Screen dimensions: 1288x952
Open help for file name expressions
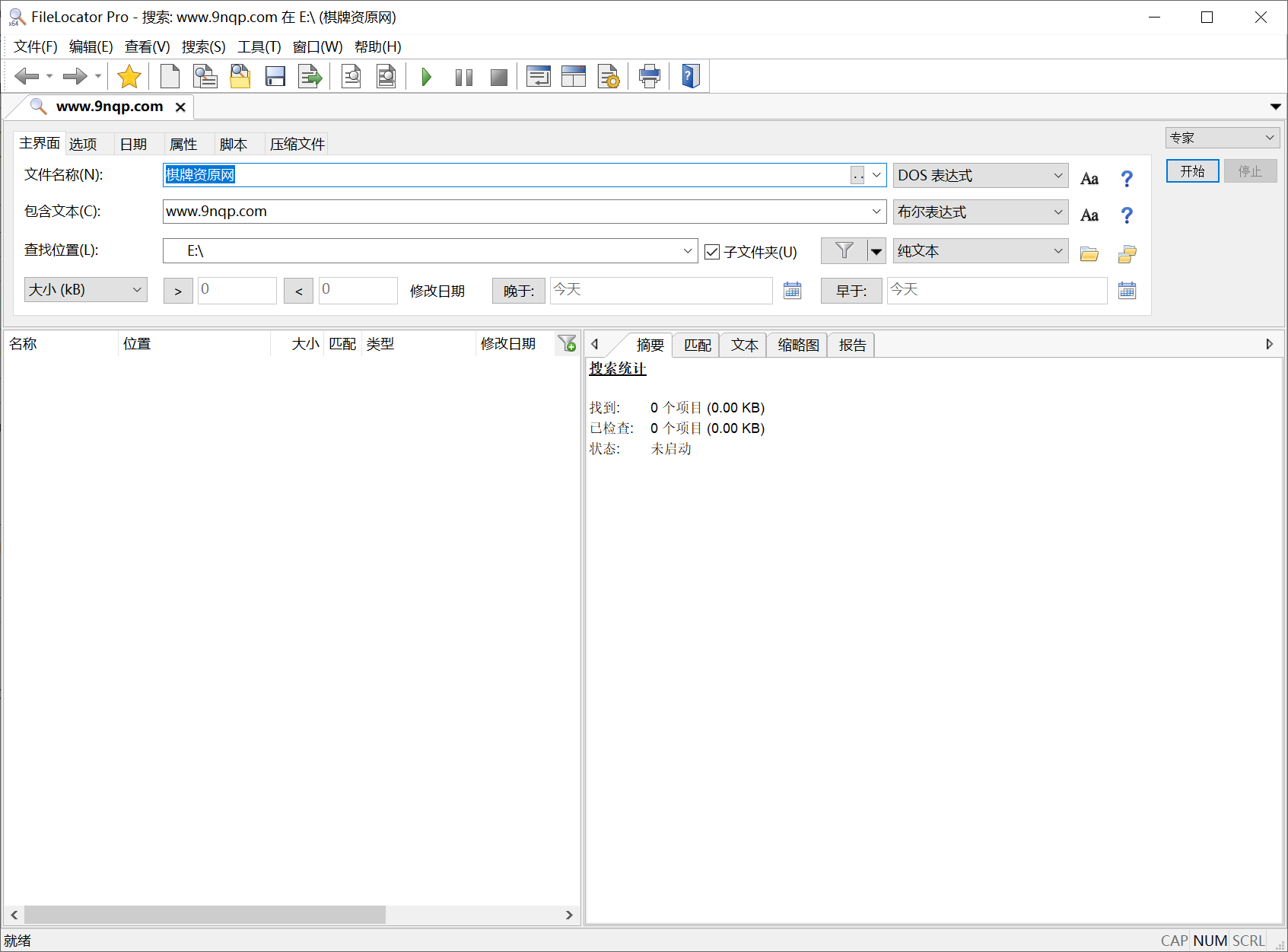click(x=1127, y=179)
